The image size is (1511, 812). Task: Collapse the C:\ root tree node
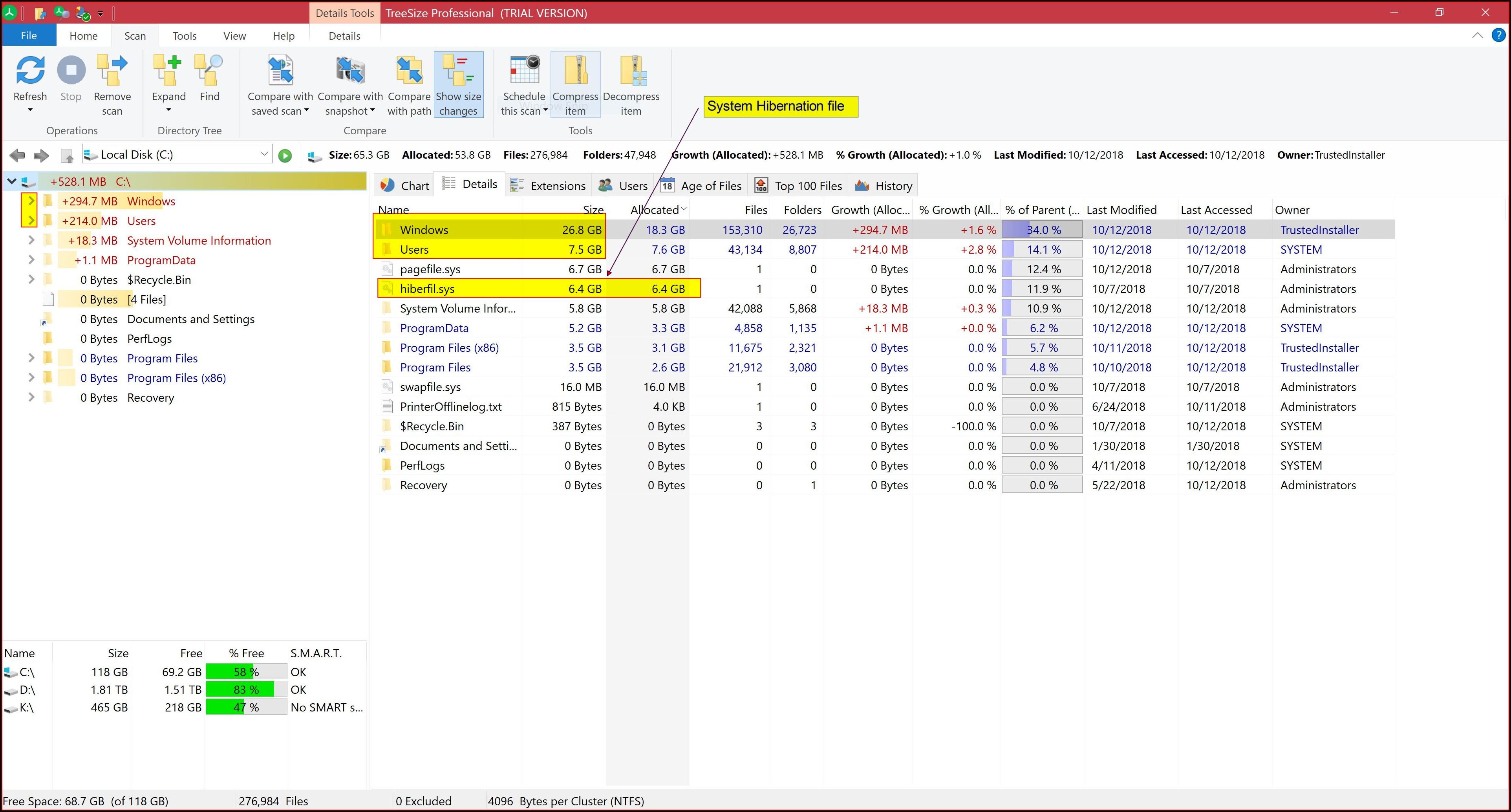11,182
